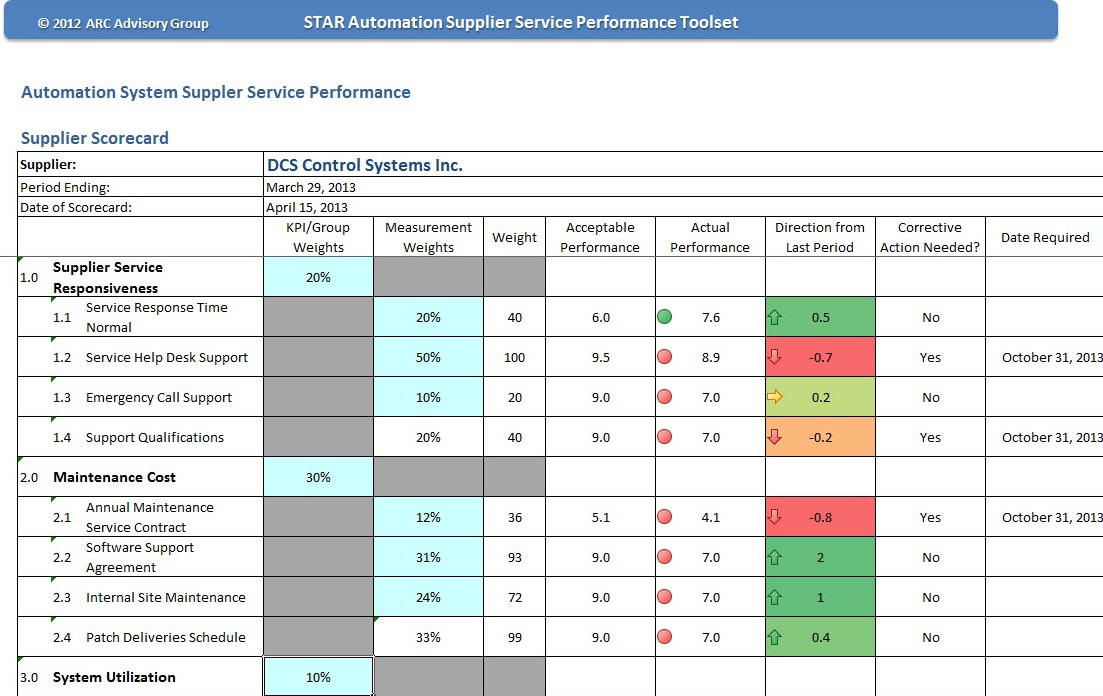Click the red down arrow in Service Help Desk Support row
This screenshot has width=1103, height=696.
[x=773, y=357]
